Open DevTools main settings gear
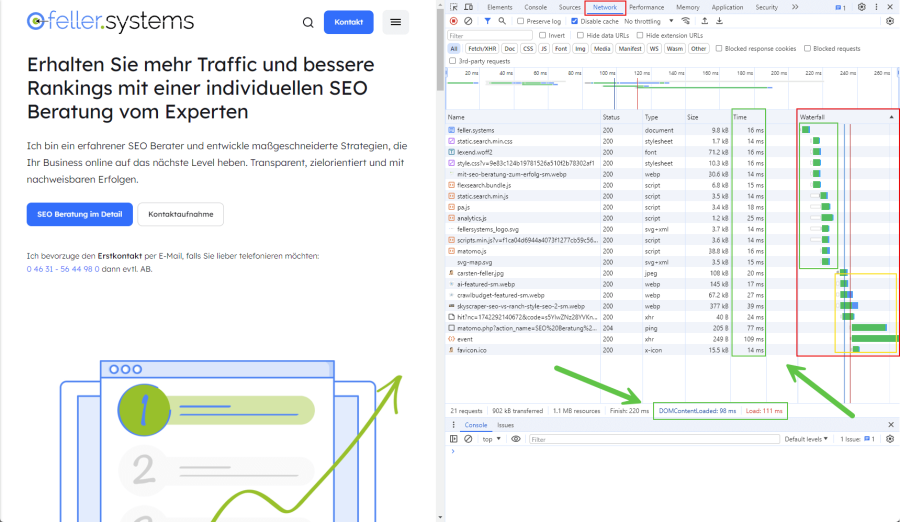Viewport: 900px width, 522px height. click(x=862, y=7)
